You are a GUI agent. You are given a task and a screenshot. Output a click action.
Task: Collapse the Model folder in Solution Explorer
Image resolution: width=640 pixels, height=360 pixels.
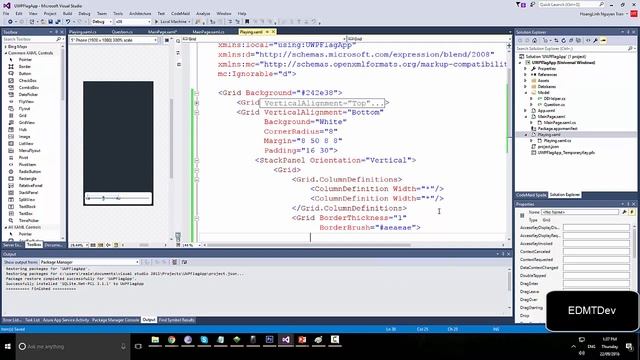coord(525,93)
